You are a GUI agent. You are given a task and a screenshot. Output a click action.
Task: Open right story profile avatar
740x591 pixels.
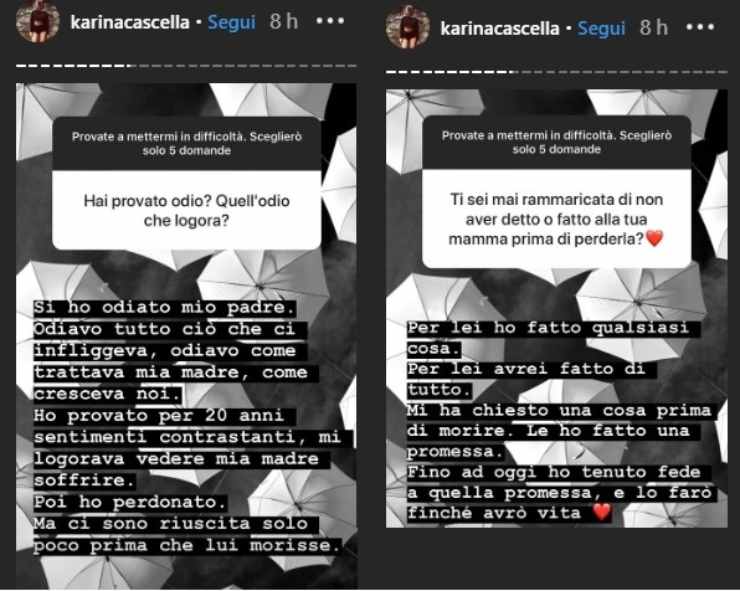[x=408, y=27]
